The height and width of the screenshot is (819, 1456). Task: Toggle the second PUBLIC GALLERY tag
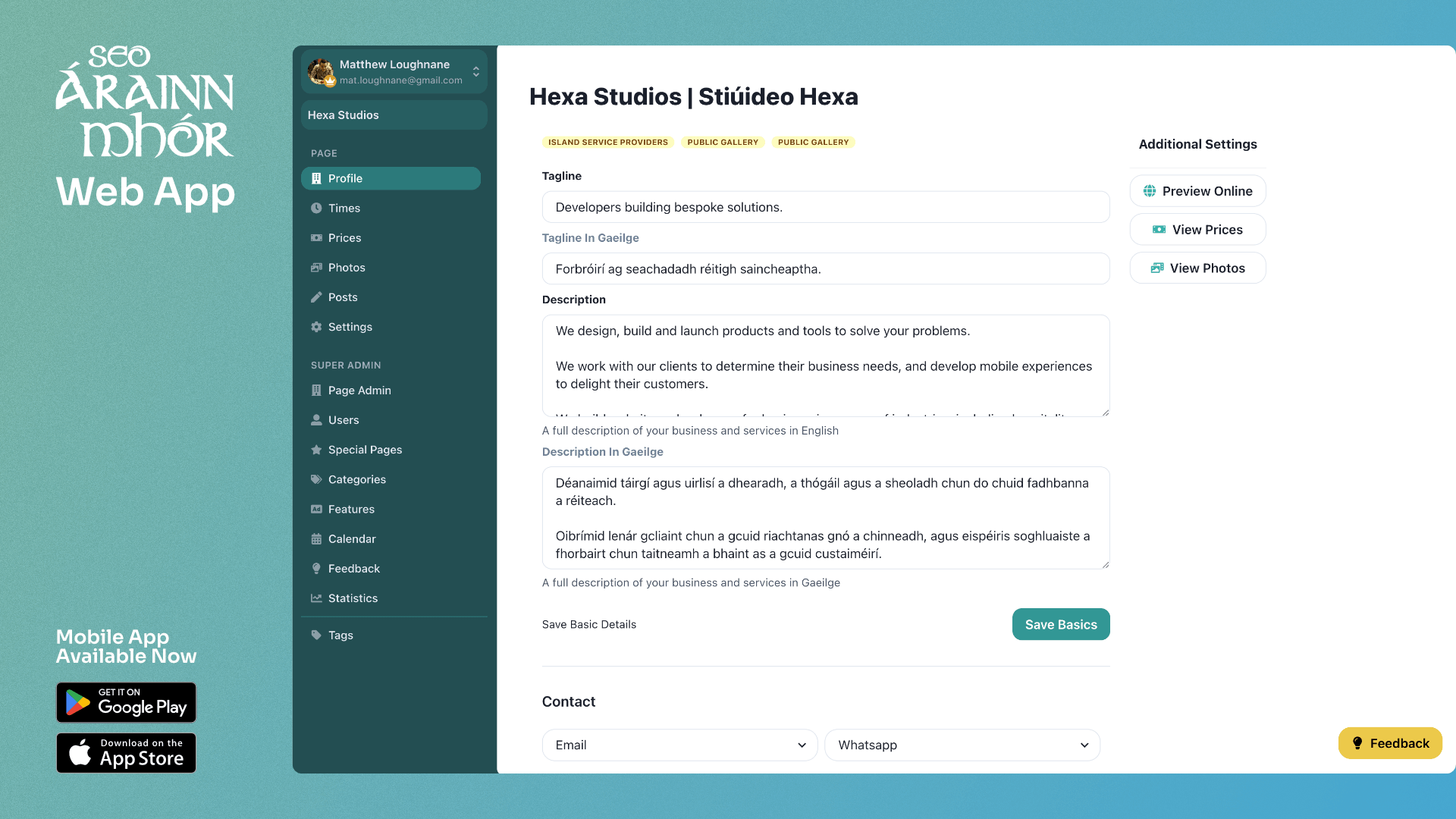(813, 142)
